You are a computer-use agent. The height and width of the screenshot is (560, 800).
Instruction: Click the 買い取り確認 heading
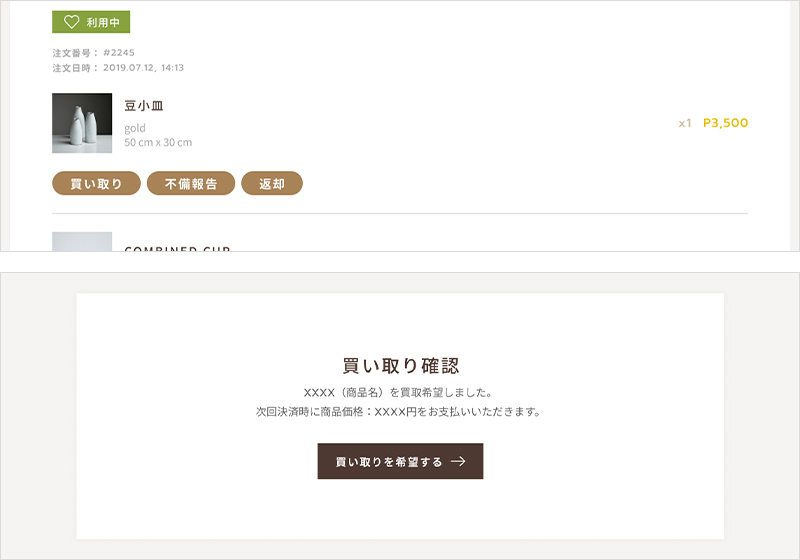pyautogui.click(x=400, y=366)
